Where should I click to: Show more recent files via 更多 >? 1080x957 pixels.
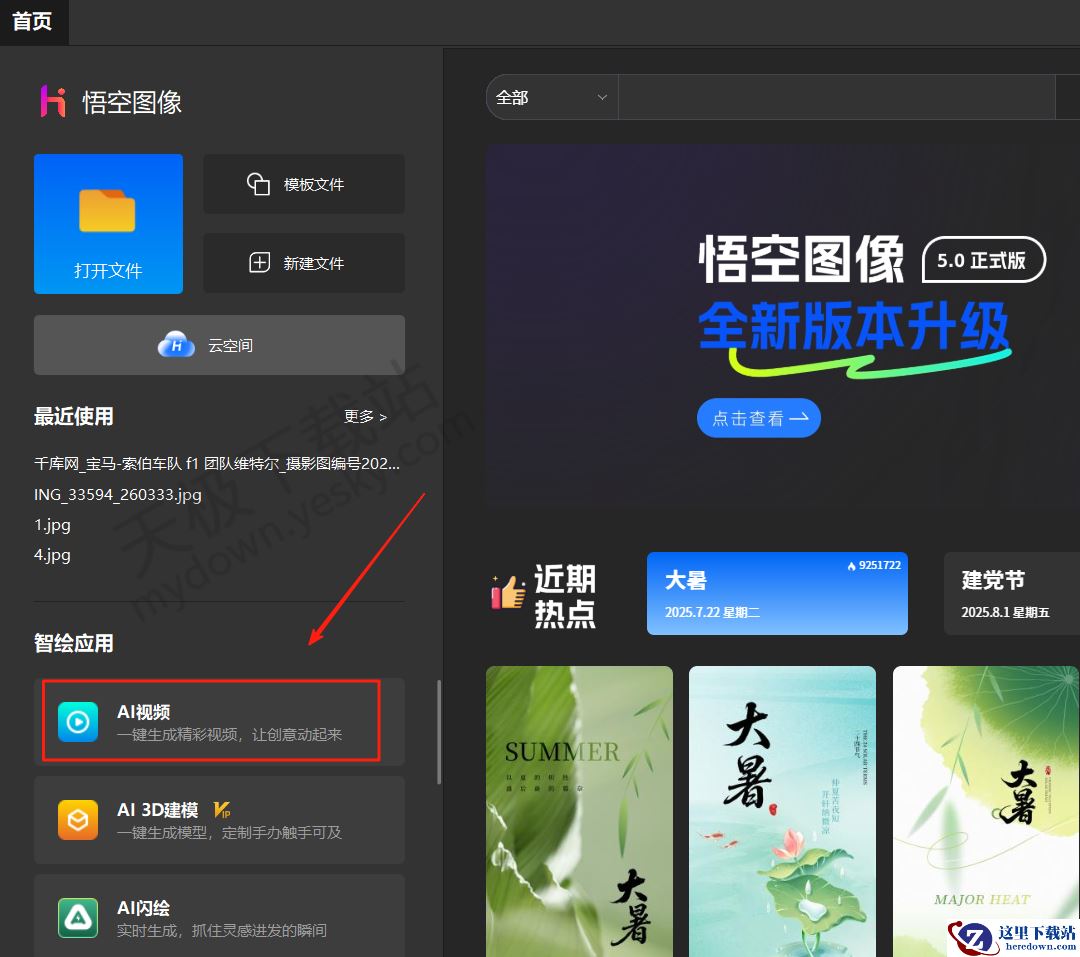click(365, 416)
